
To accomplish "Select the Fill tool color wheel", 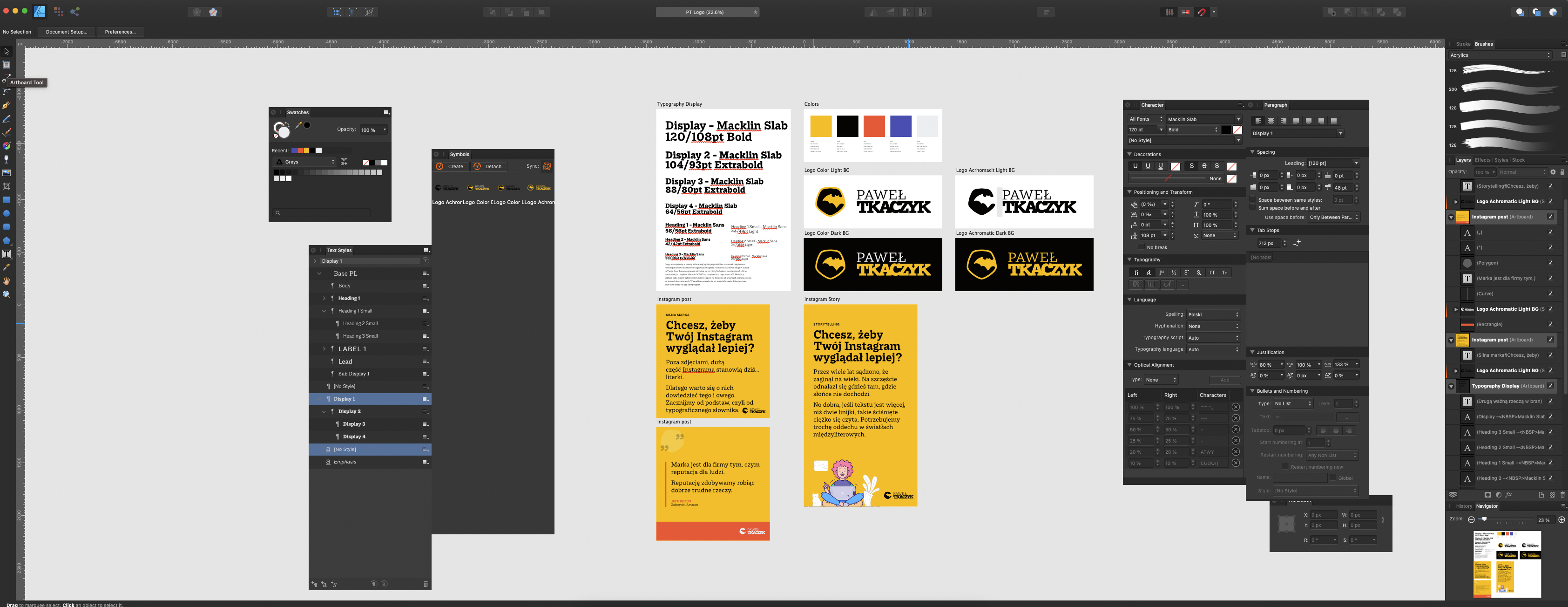I will tap(7, 145).
